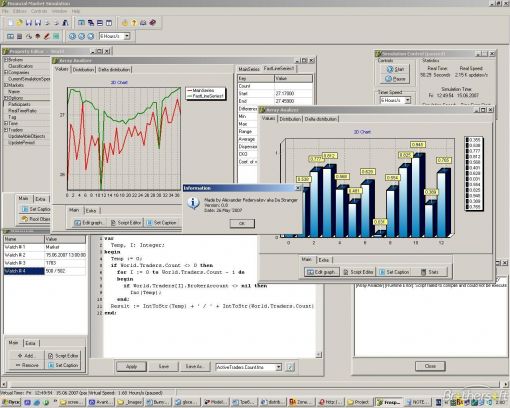The width and height of the screenshot is (510, 408).
Task: Click the red book help icon
Action: 152,23
